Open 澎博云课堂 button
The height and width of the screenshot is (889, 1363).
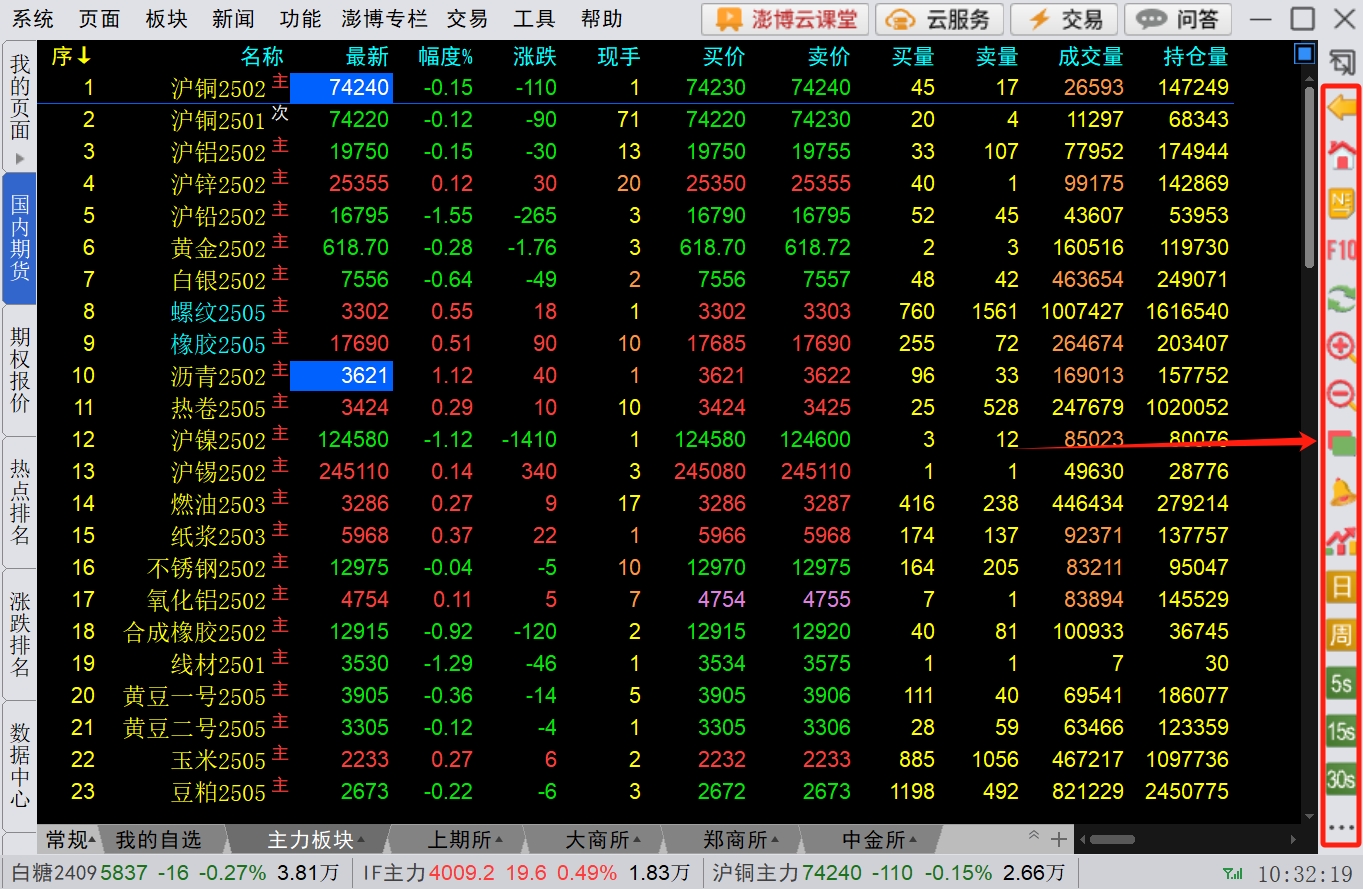[784, 19]
